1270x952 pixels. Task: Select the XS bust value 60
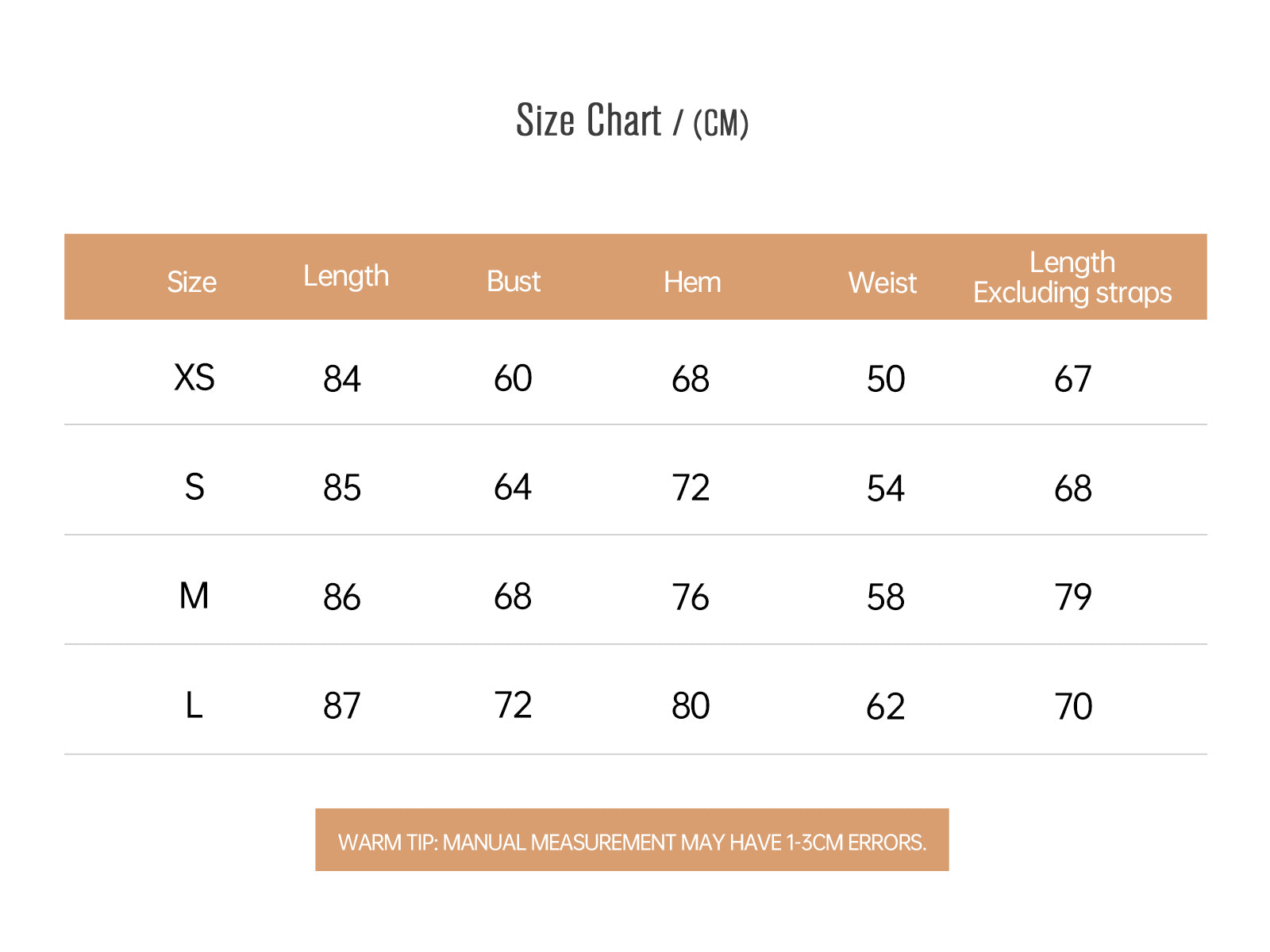click(x=513, y=378)
